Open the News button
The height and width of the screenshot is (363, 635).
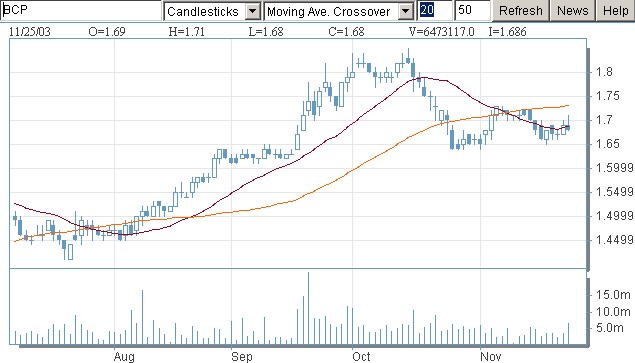(573, 11)
